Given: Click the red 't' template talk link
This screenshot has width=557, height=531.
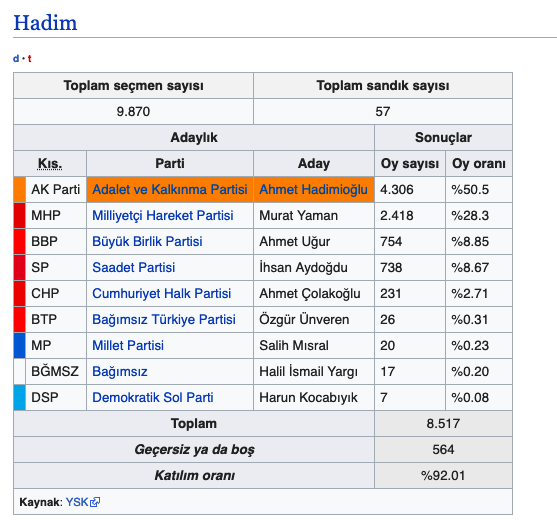Looking at the screenshot, I should click(29, 58).
